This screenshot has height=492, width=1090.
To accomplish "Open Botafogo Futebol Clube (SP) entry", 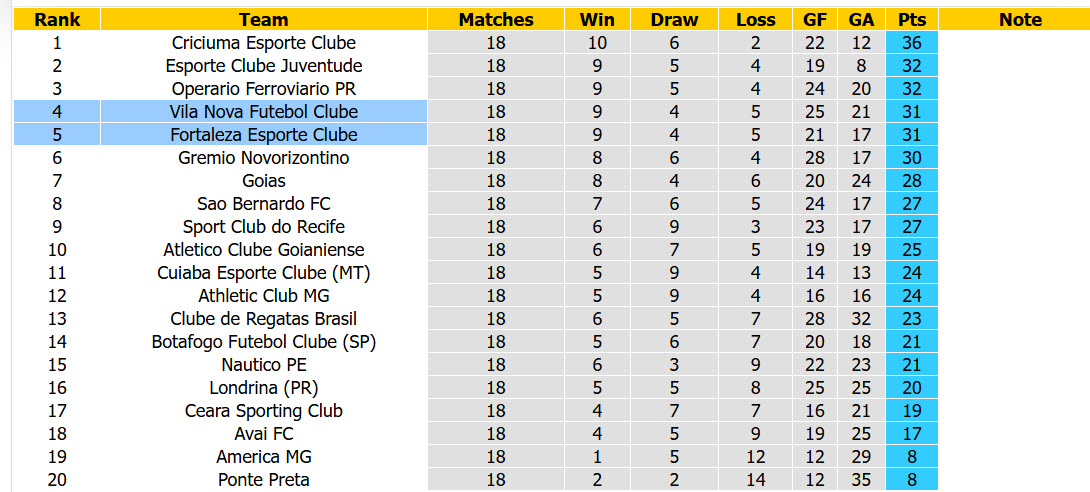I will point(264,341).
